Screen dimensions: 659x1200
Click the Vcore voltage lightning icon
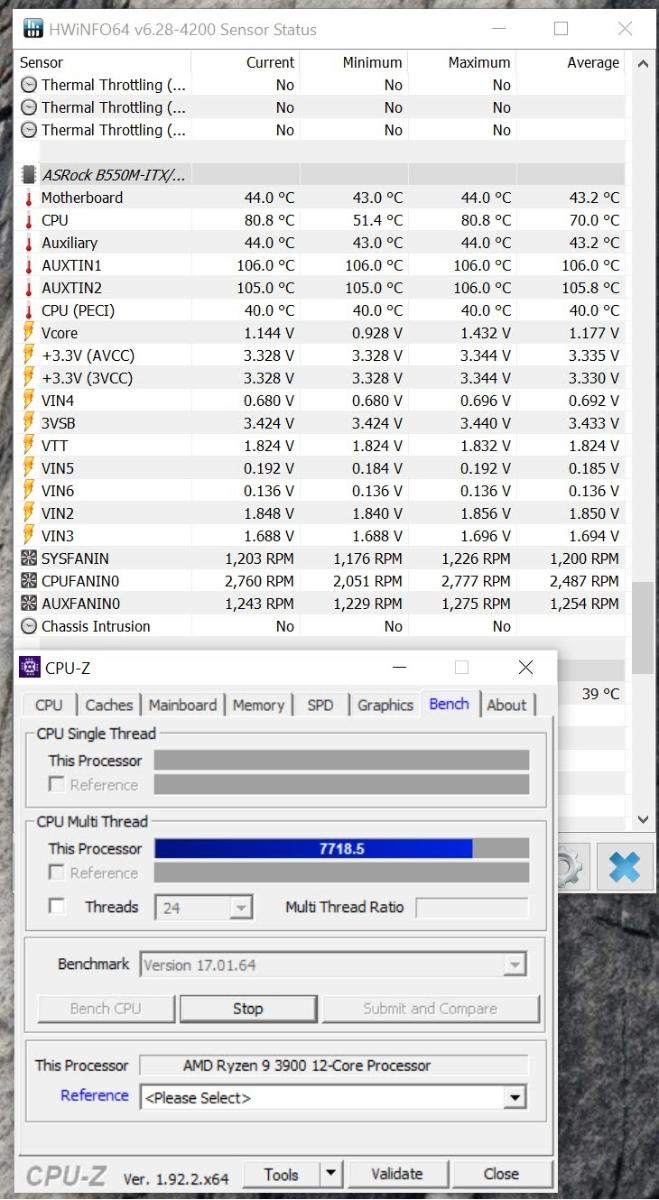(x=28, y=333)
